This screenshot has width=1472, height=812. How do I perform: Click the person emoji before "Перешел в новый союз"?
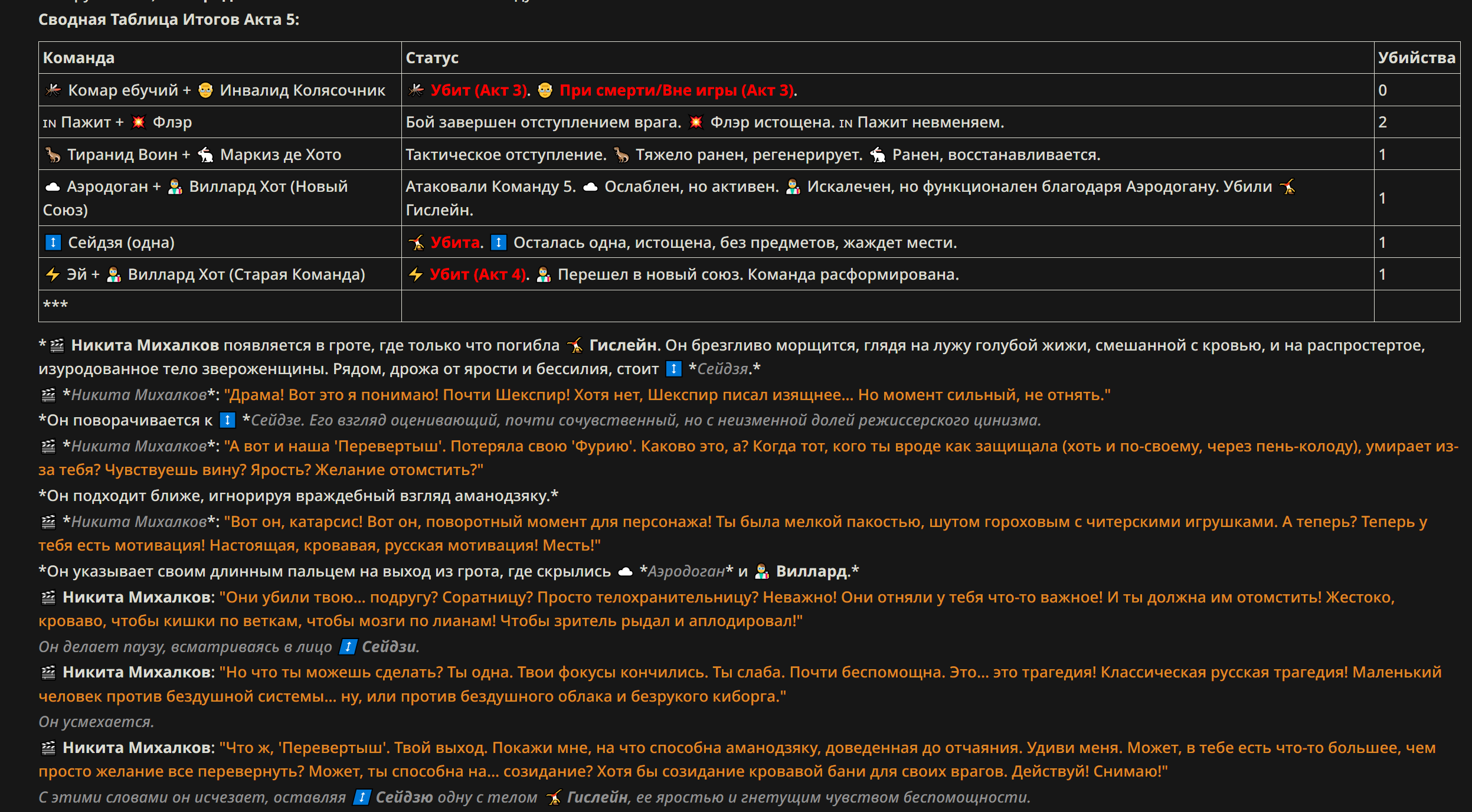coord(544,274)
